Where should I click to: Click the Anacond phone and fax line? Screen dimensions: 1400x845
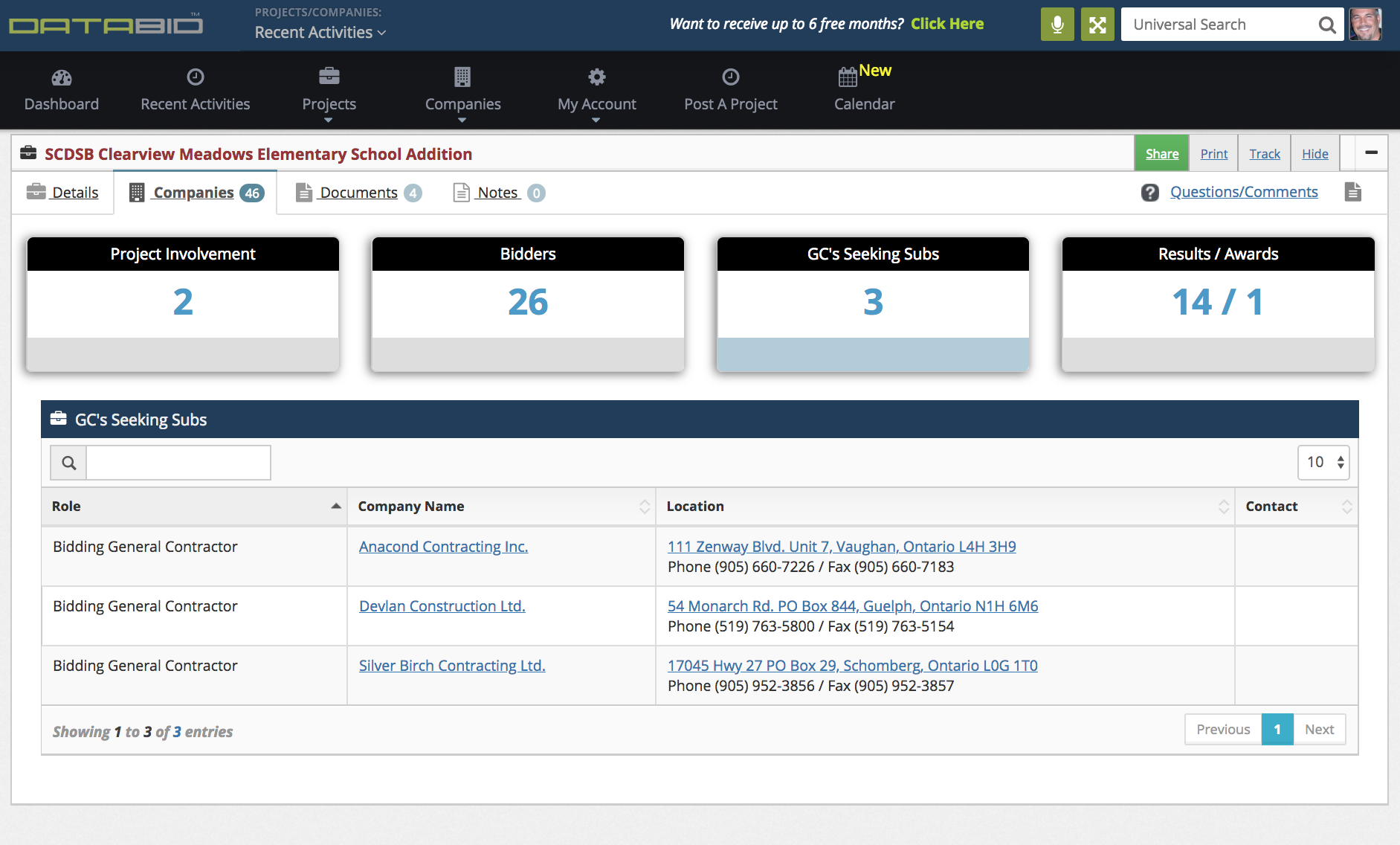pyautogui.click(x=810, y=567)
